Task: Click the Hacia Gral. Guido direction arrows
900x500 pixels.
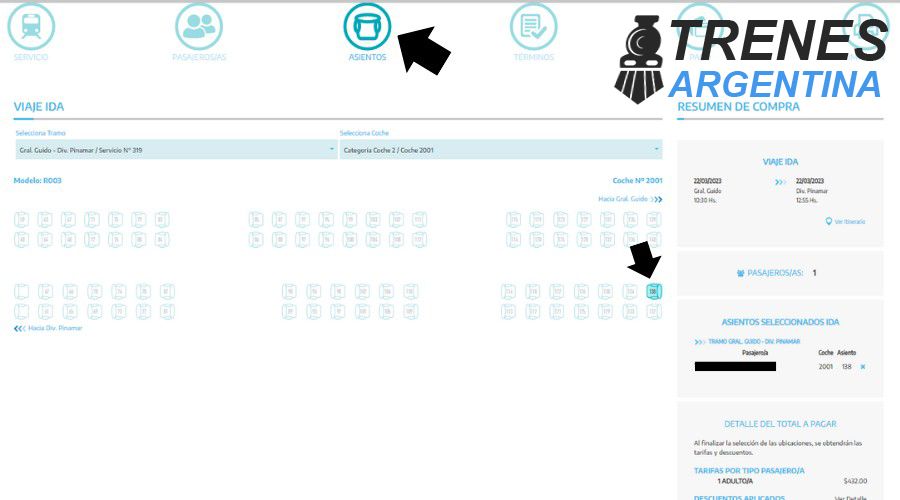Action: coord(657,199)
